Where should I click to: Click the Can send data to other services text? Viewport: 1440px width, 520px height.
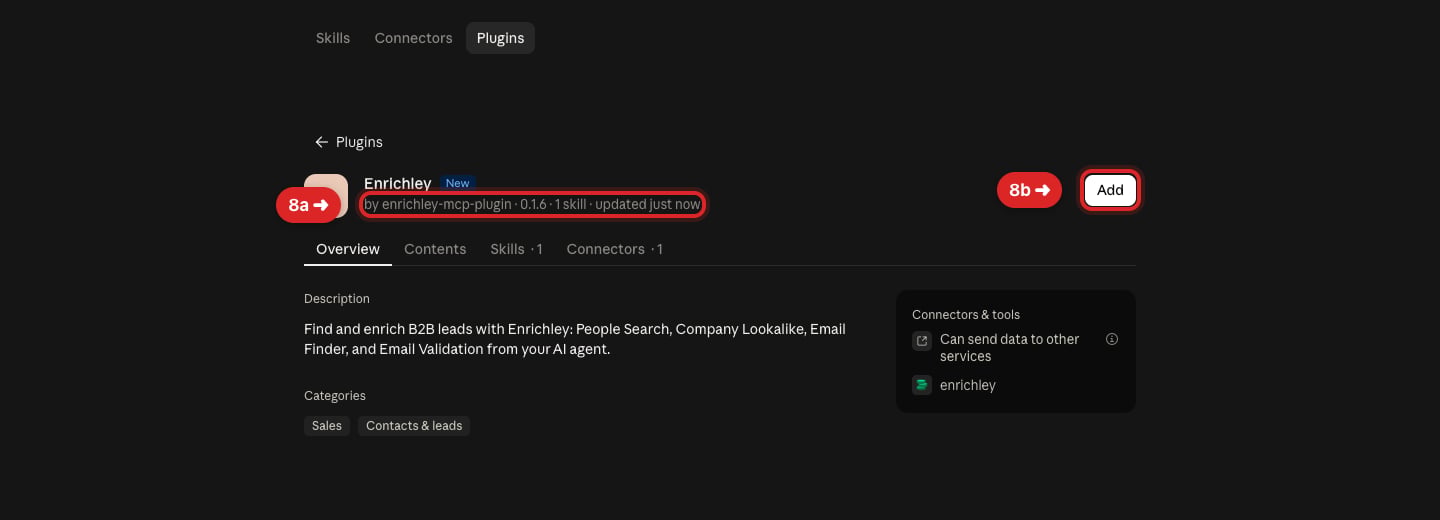[x=1010, y=348]
